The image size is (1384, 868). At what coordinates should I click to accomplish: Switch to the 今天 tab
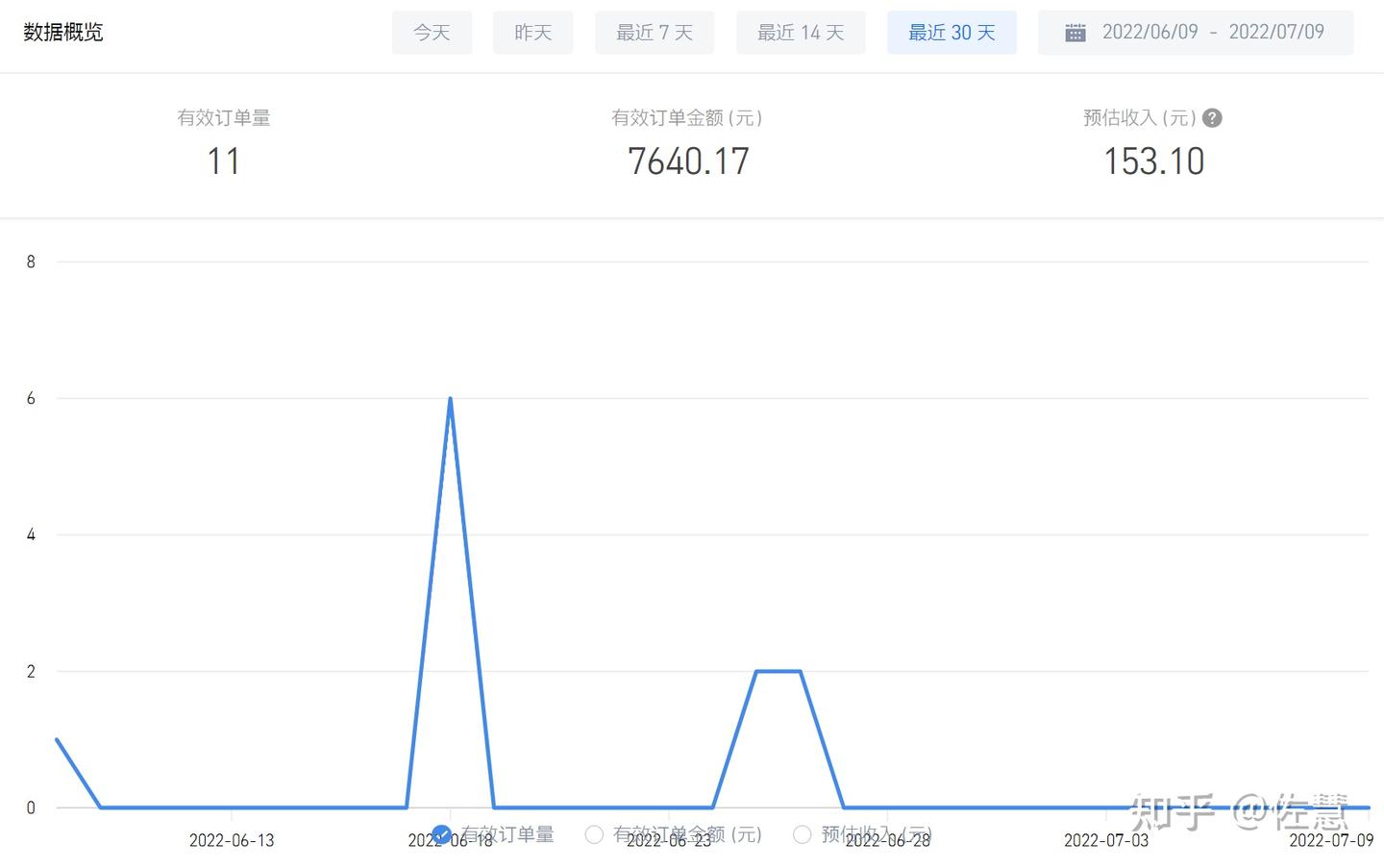coord(432,33)
